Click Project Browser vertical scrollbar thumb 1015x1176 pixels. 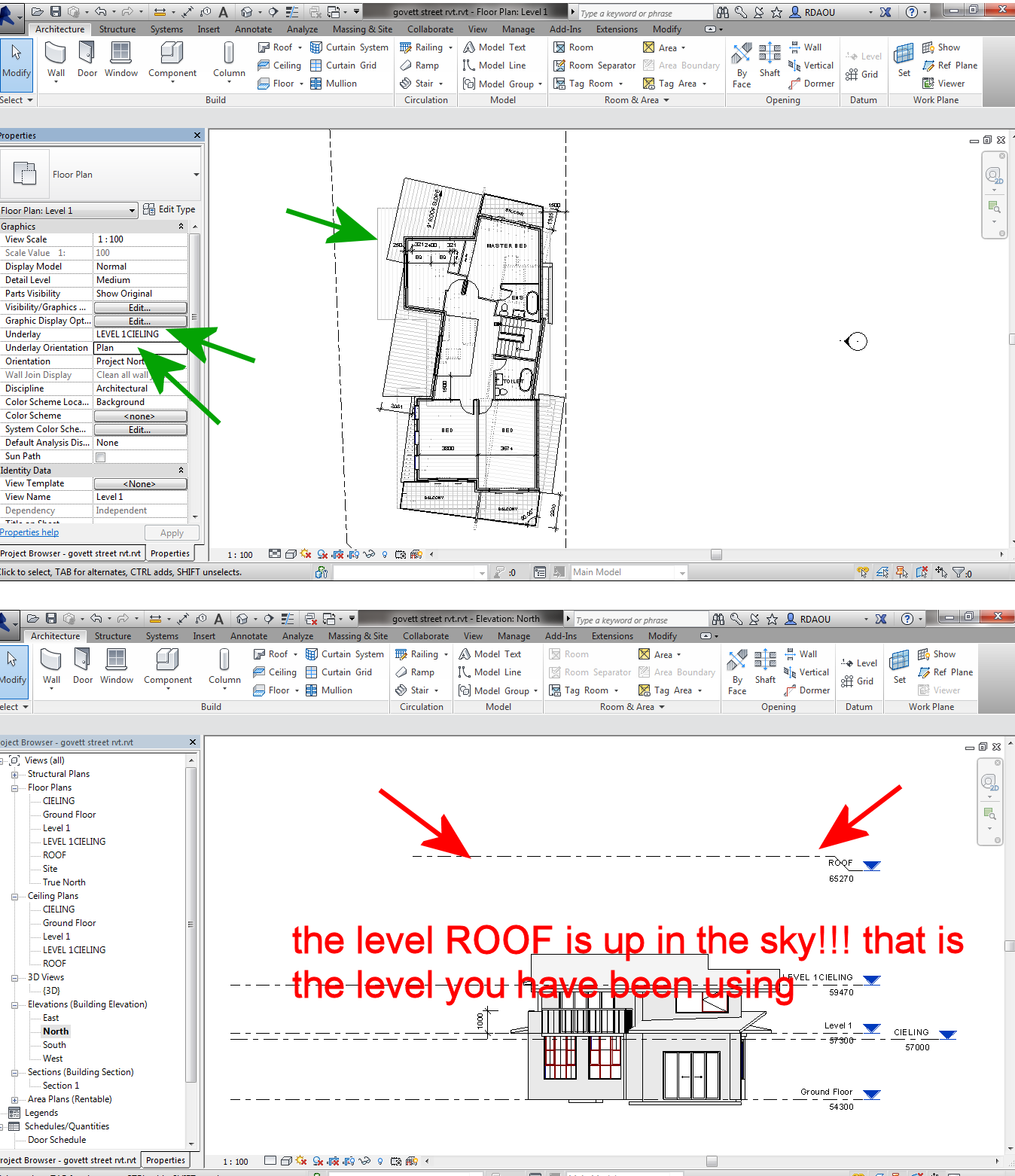pyautogui.click(x=191, y=925)
